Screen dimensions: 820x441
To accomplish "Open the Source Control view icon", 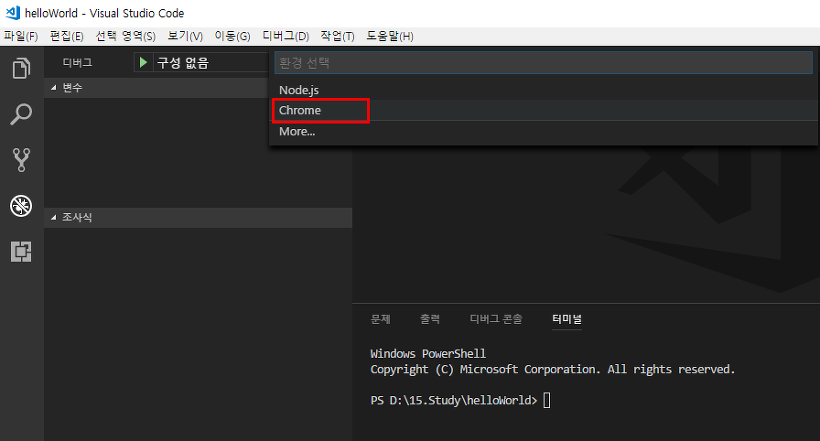I will (x=21, y=160).
